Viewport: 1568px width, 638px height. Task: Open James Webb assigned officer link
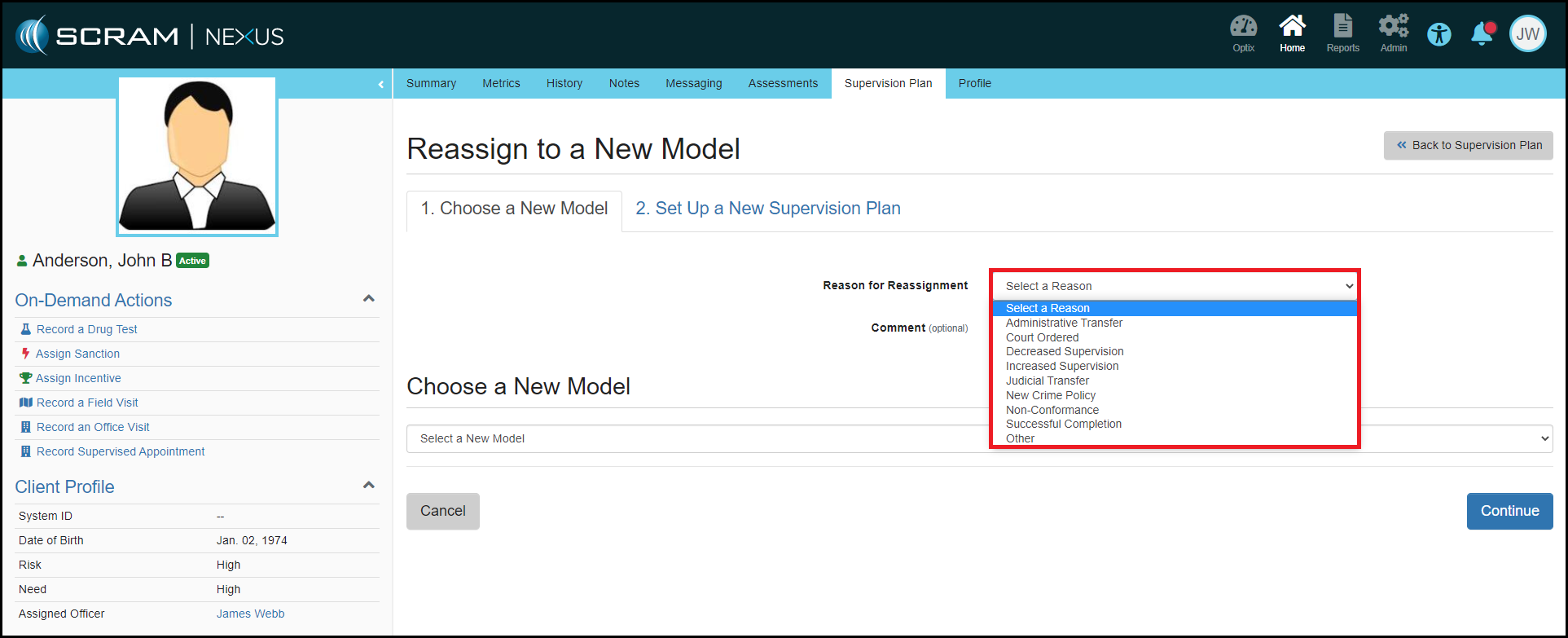tap(250, 614)
